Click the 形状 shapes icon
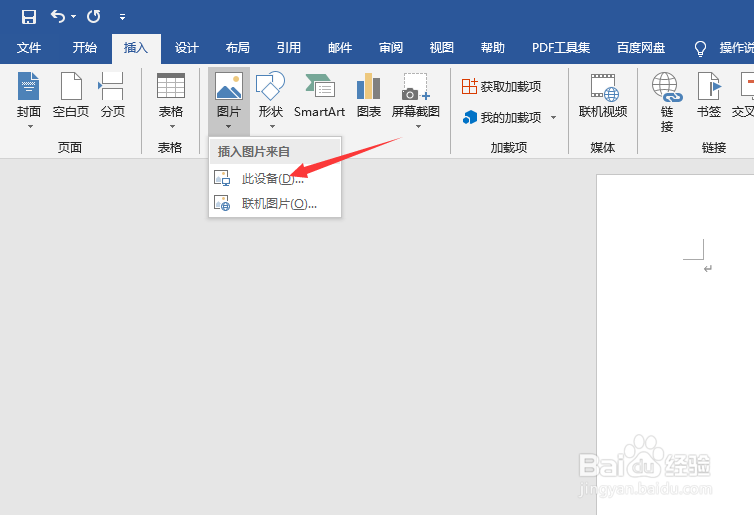This screenshot has width=754, height=515. click(x=270, y=86)
